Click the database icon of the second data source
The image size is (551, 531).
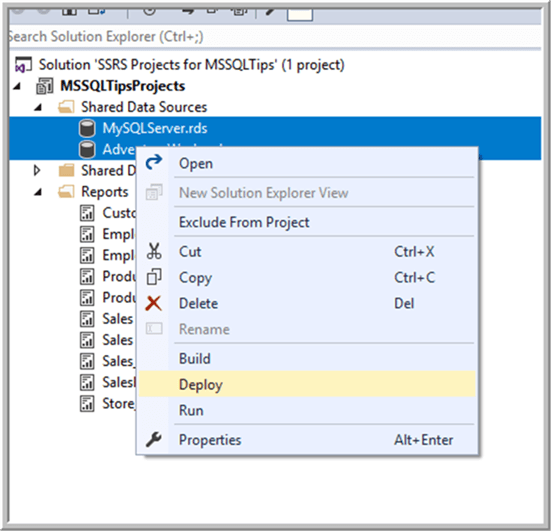click(x=87, y=149)
